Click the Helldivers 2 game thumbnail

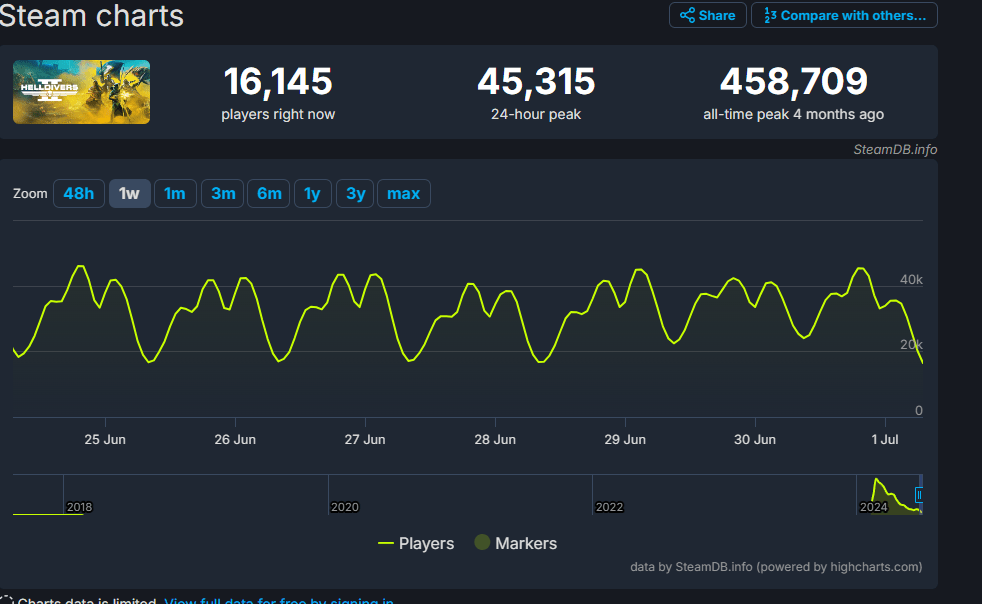point(81,91)
